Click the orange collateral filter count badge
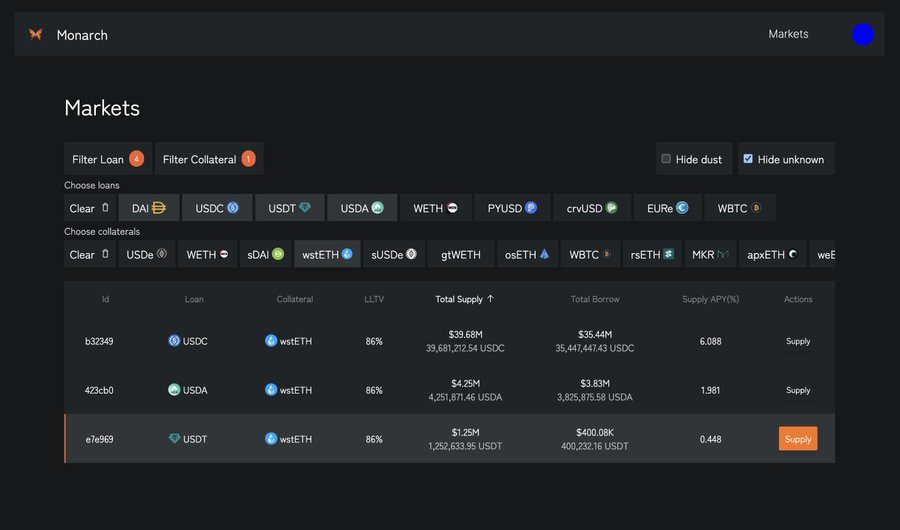 click(248, 158)
